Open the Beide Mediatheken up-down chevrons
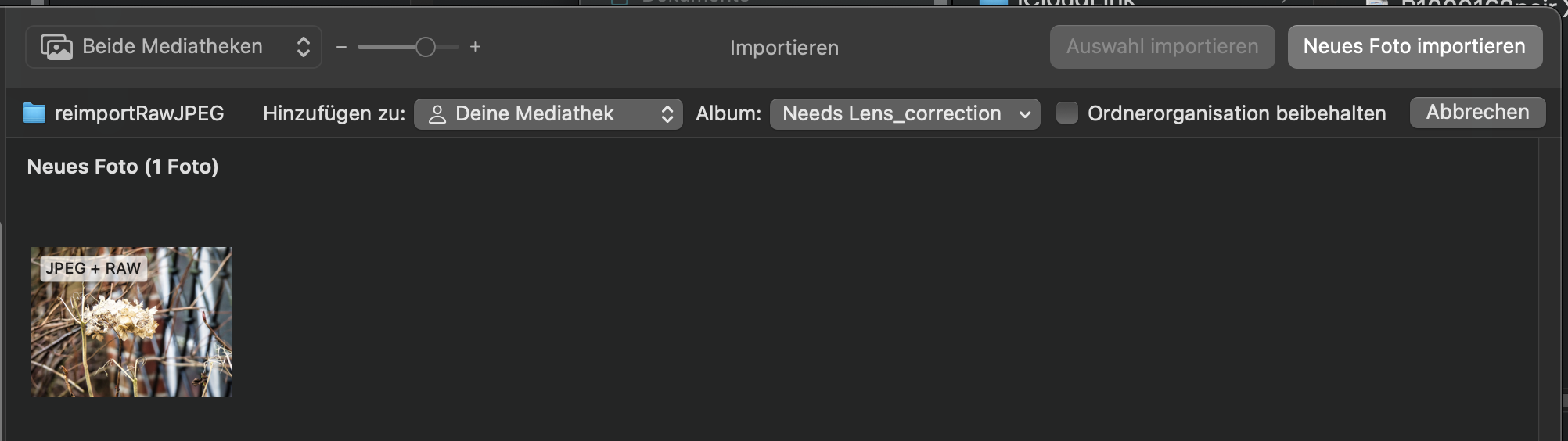1568x441 pixels. pos(304,47)
